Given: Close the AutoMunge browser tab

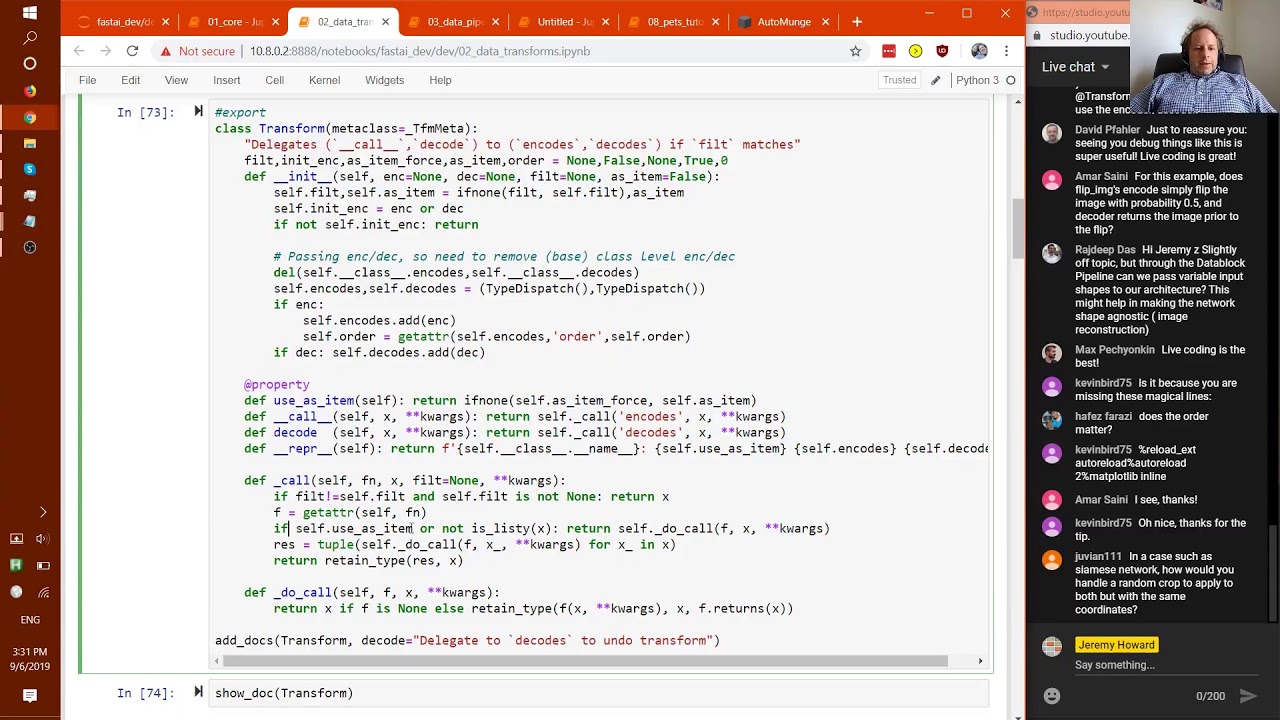Looking at the screenshot, I should [825, 22].
